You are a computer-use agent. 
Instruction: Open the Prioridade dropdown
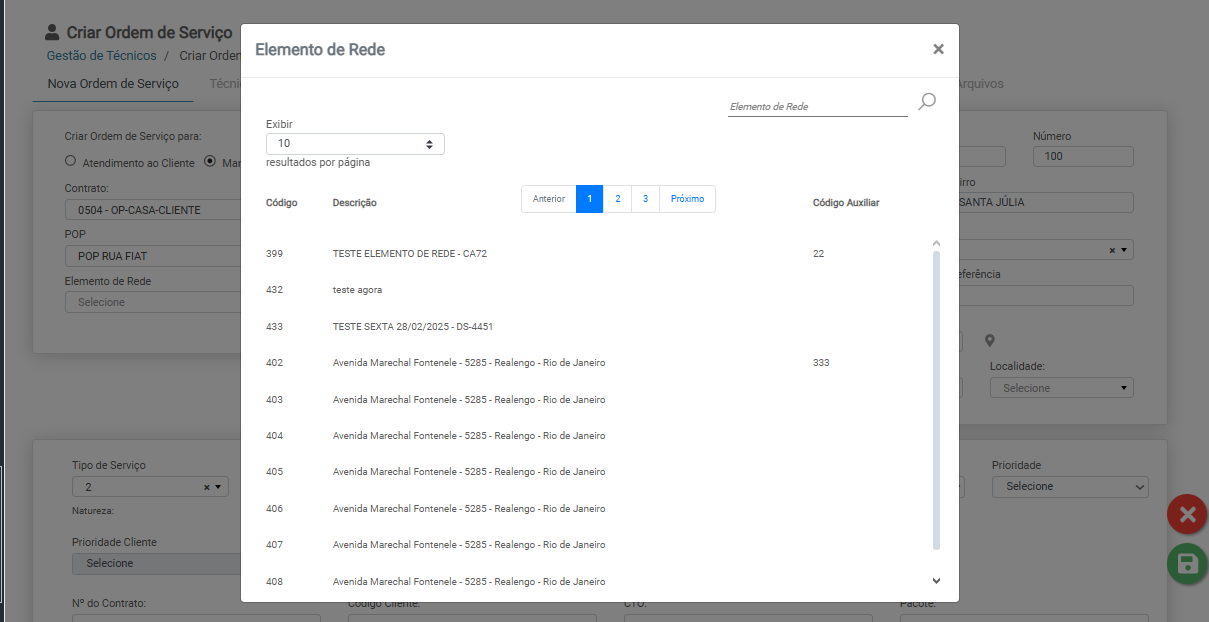pyautogui.click(x=1069, y=486)
